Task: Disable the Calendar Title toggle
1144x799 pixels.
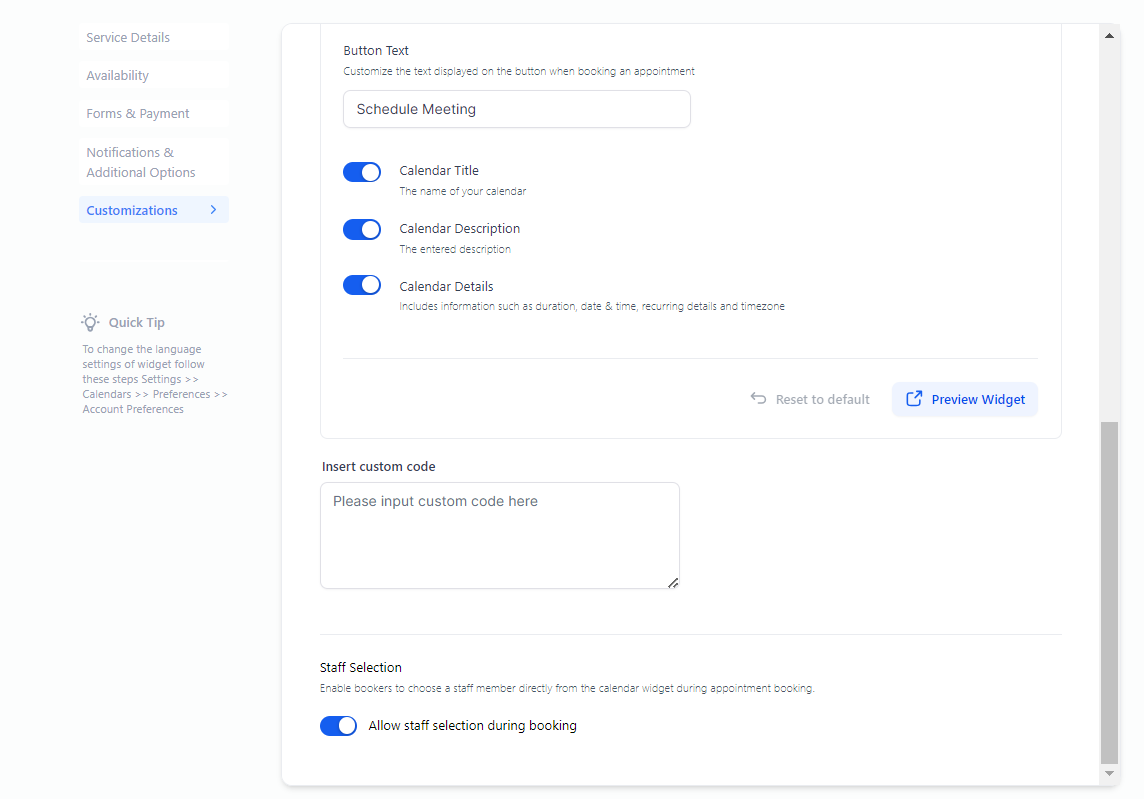Action: pyautogui.click(x=362, y=172)
